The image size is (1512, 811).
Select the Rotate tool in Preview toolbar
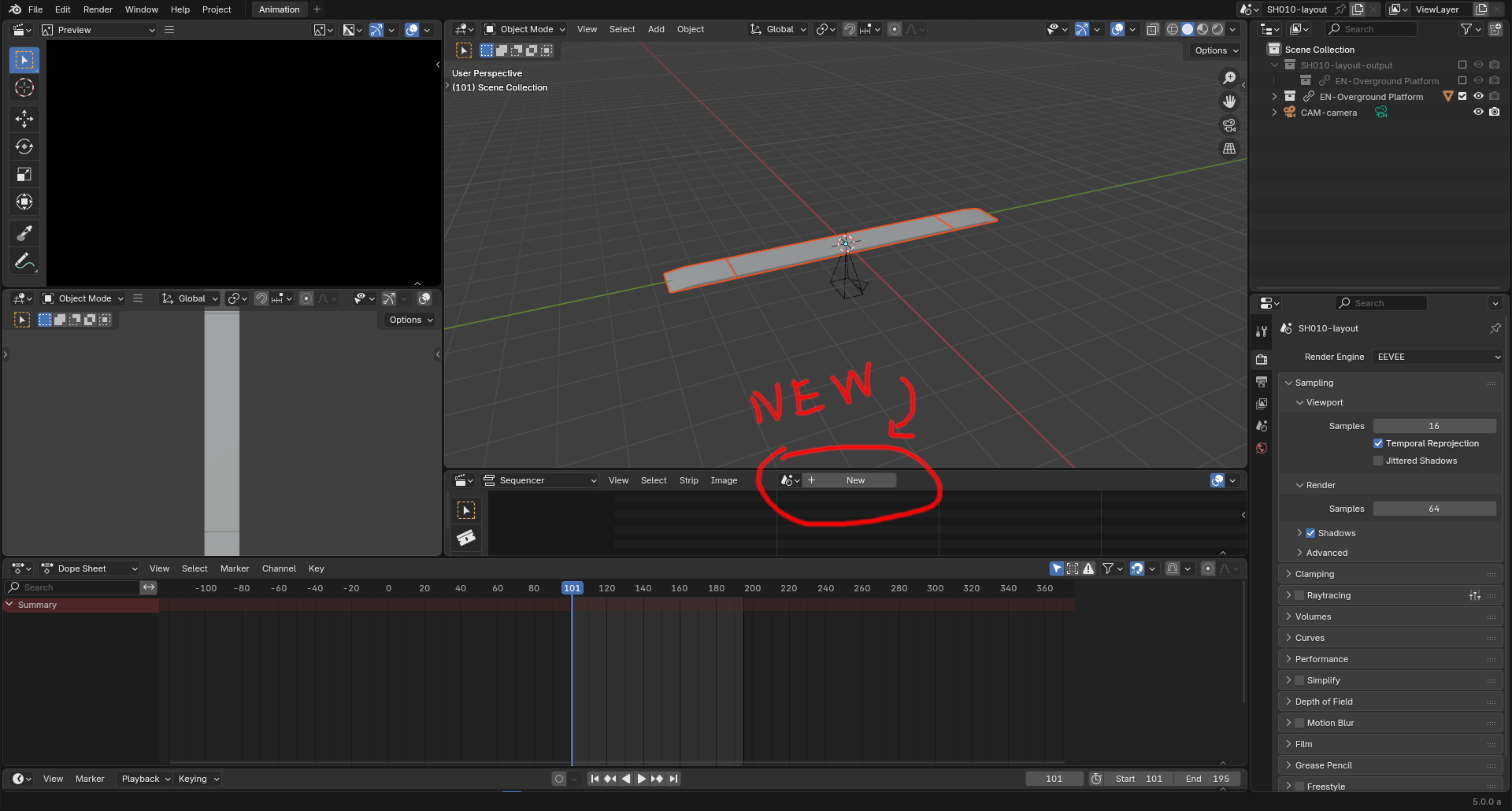[24, 146]
